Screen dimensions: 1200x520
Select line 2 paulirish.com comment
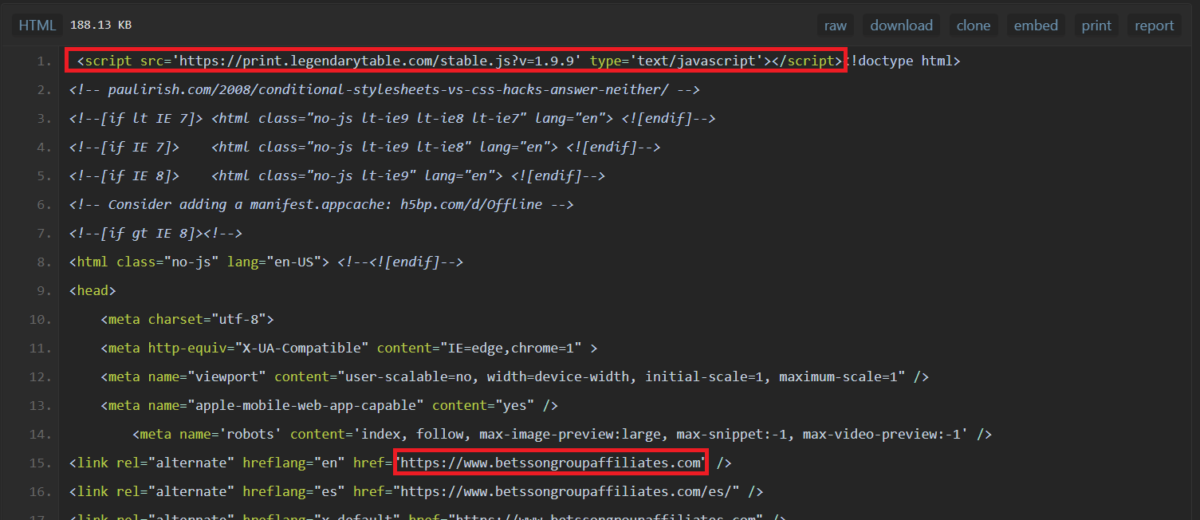click(x=385, y=90)
